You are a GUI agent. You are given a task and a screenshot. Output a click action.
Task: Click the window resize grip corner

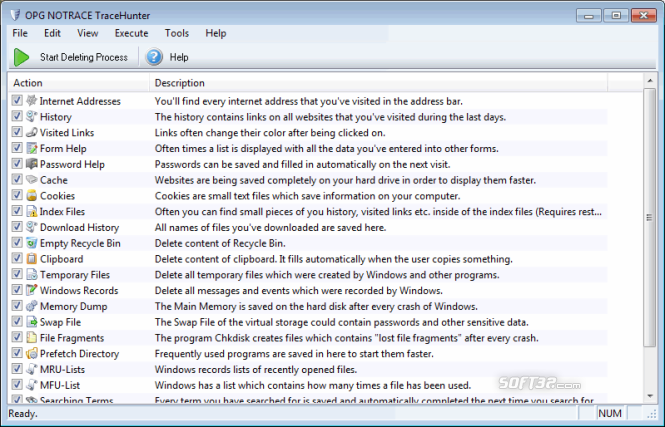click(x=651, y=415)
